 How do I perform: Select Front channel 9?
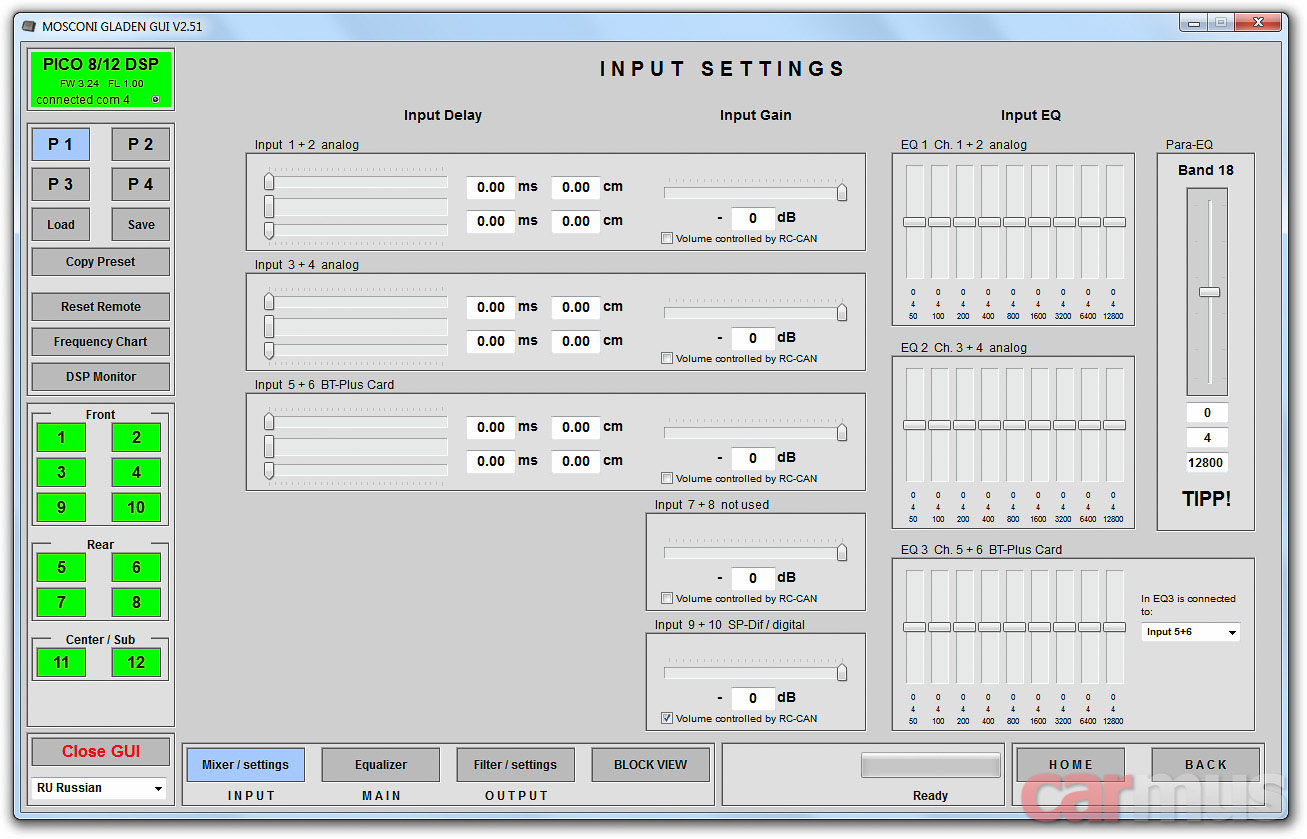(x=61, y=507)
